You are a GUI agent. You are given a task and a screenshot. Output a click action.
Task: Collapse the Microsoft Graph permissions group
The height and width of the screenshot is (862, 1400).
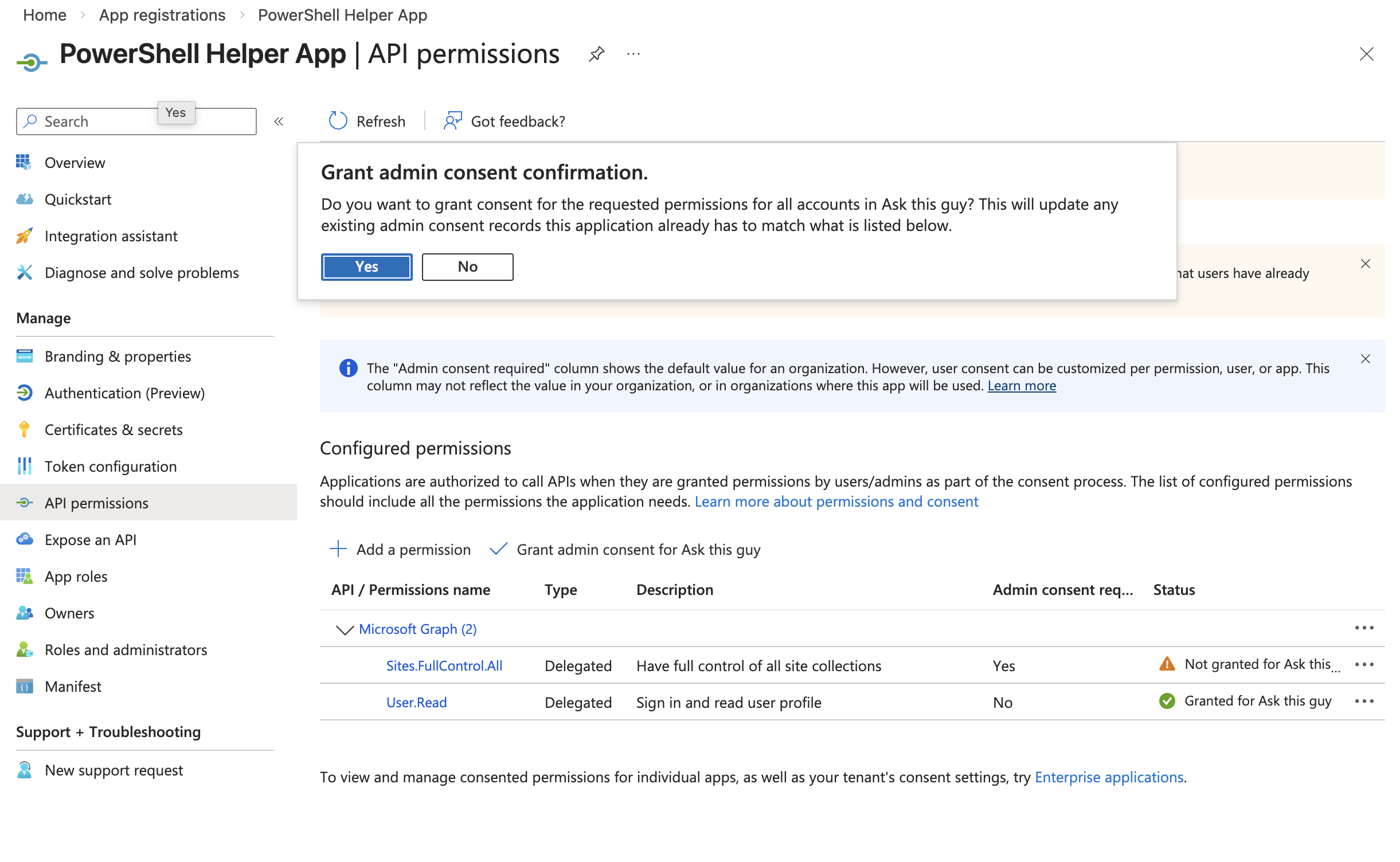[345, 629]
